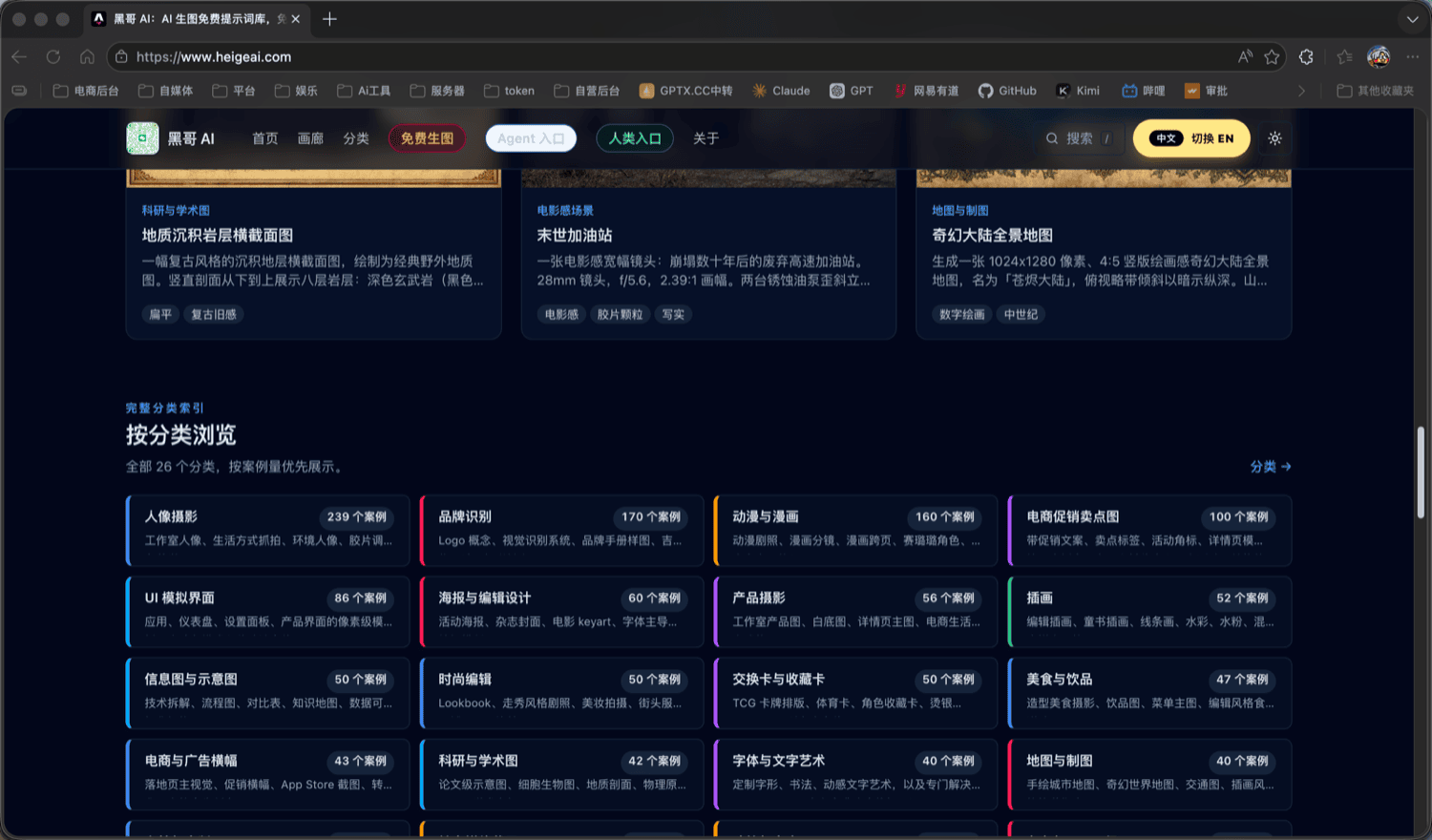Expand the tab list chevron in title bar
This screenshot has width=1432, height=840.
[1412, 19]
